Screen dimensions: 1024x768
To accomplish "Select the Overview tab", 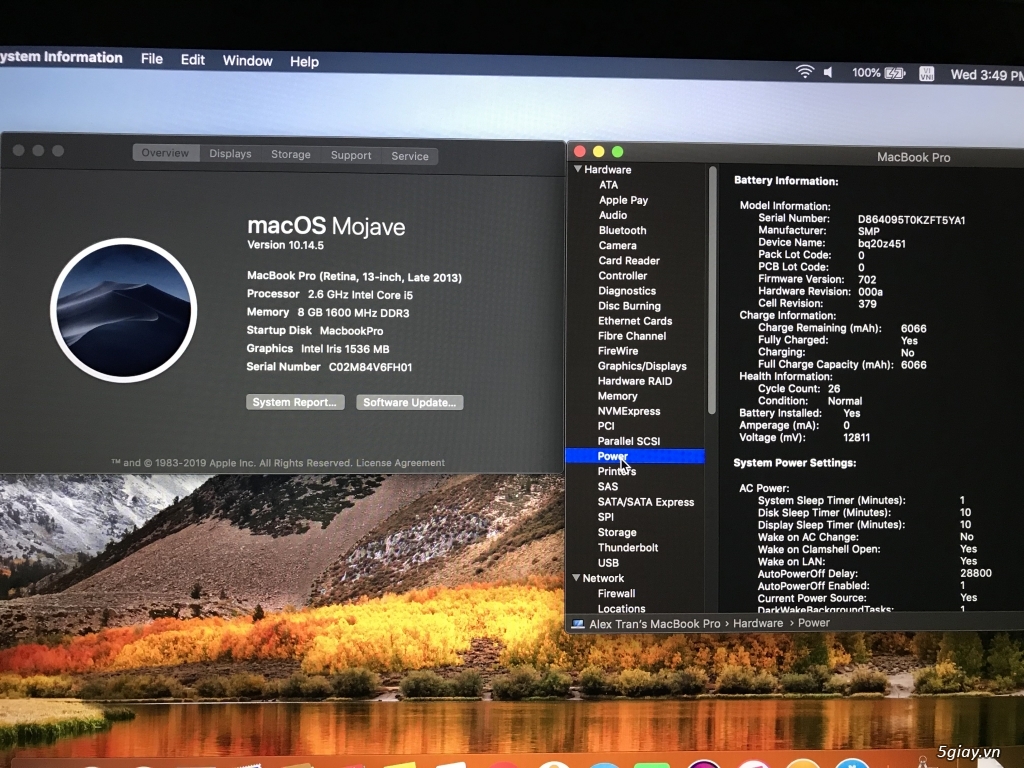I will click(165, 153).
